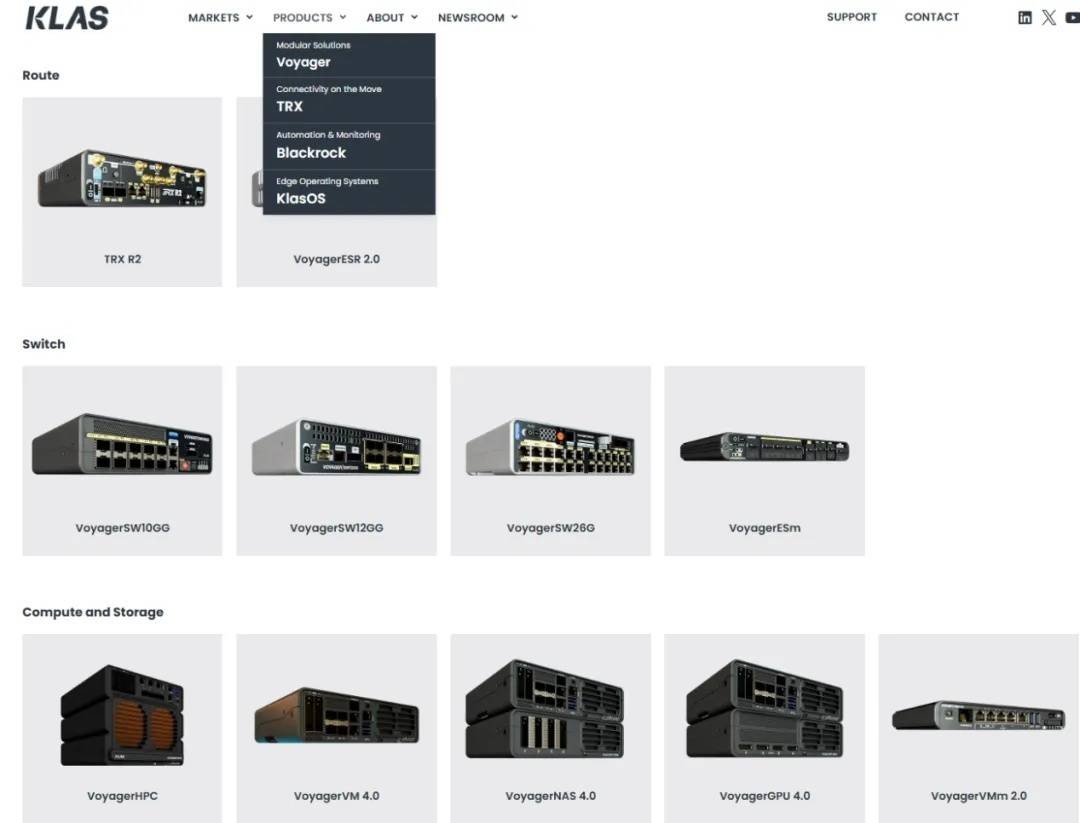Viewport: 1080px width, 823px height.
Task: Click the VoyagerESm product name
Action: click(764, 528)
